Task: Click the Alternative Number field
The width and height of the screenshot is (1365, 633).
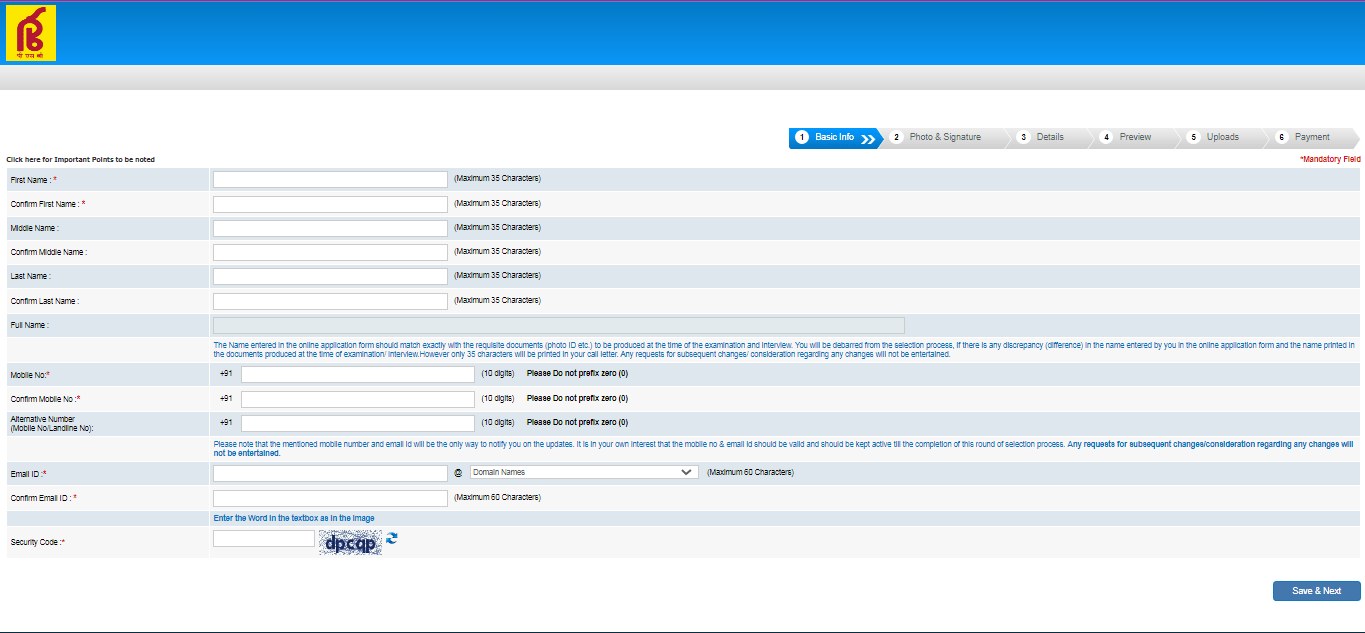Action: tap(357, 423)
